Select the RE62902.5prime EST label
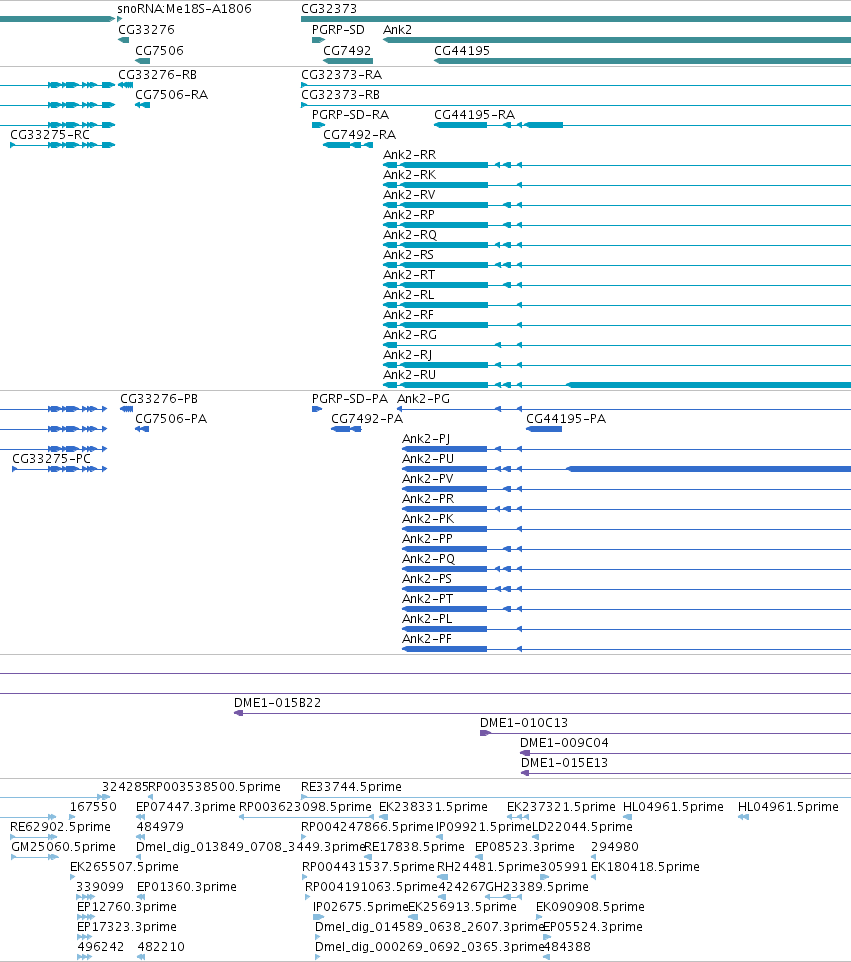Image resolution: width=851 pixels, height=962 pixels. (x=60, y=827)
